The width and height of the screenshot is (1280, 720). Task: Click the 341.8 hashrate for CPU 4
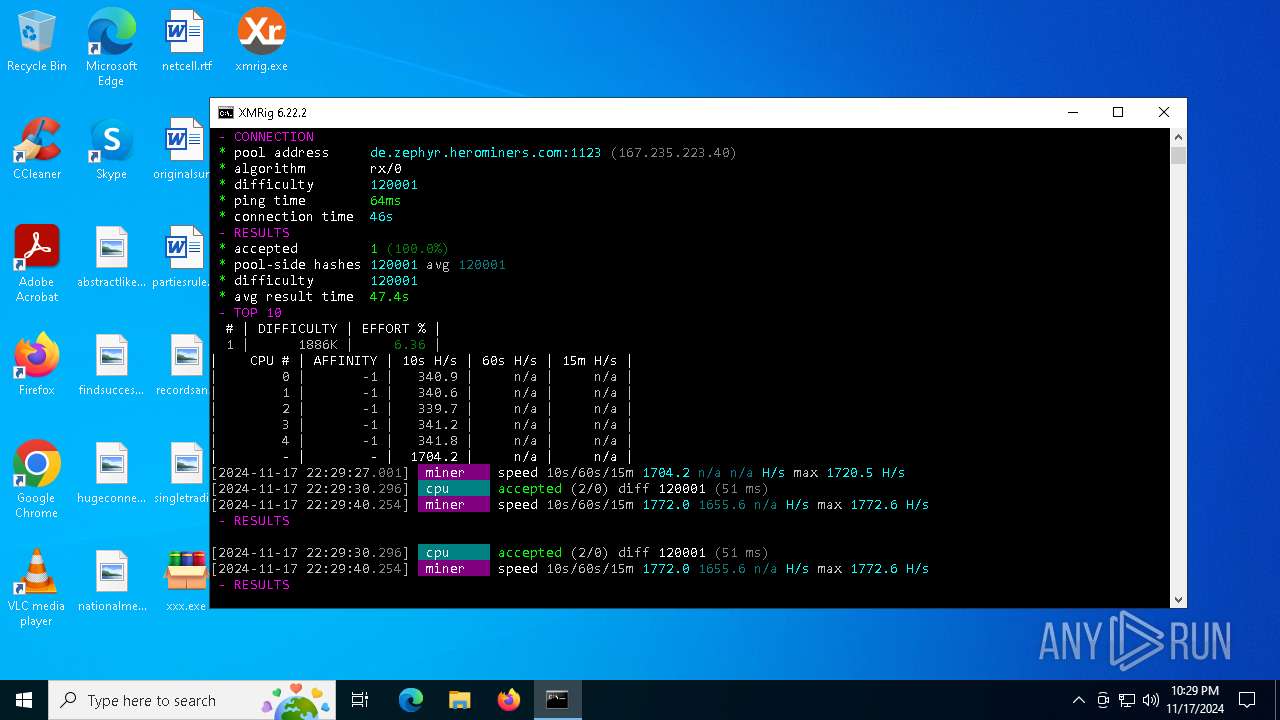coord(437,441)
